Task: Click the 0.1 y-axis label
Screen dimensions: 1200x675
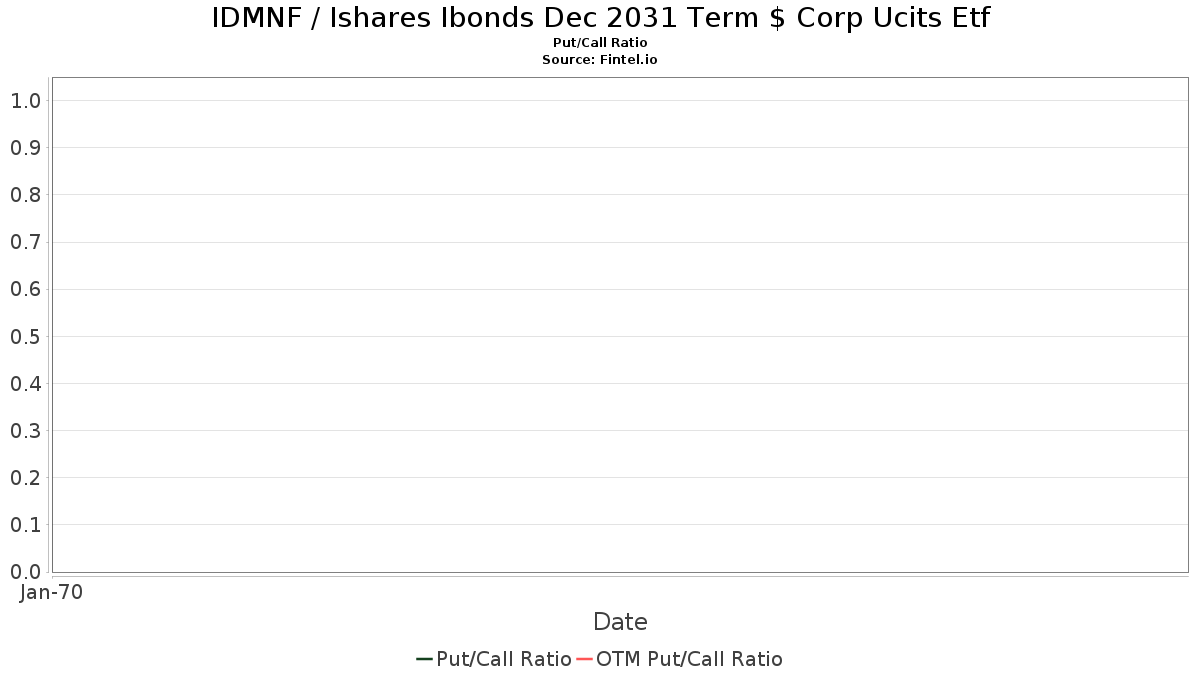Action: coord(25,525)
